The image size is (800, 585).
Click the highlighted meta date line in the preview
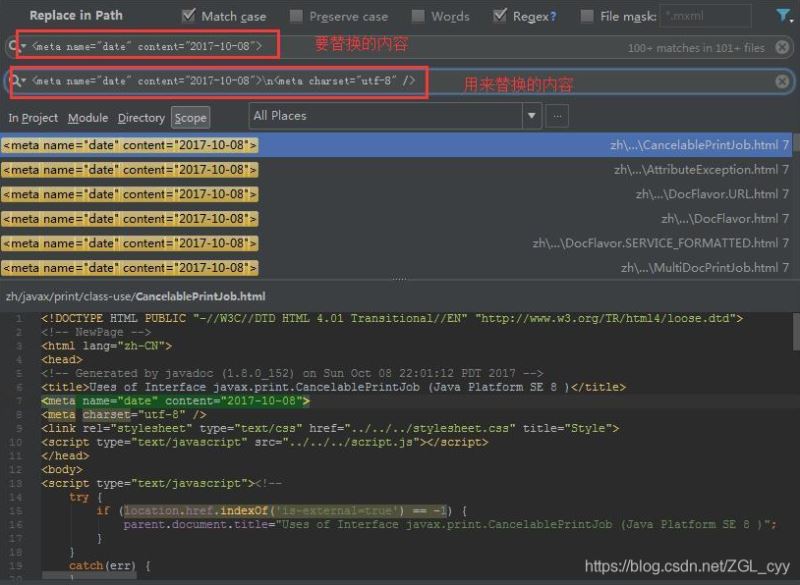pyautogui.click(x=175, y=401)
